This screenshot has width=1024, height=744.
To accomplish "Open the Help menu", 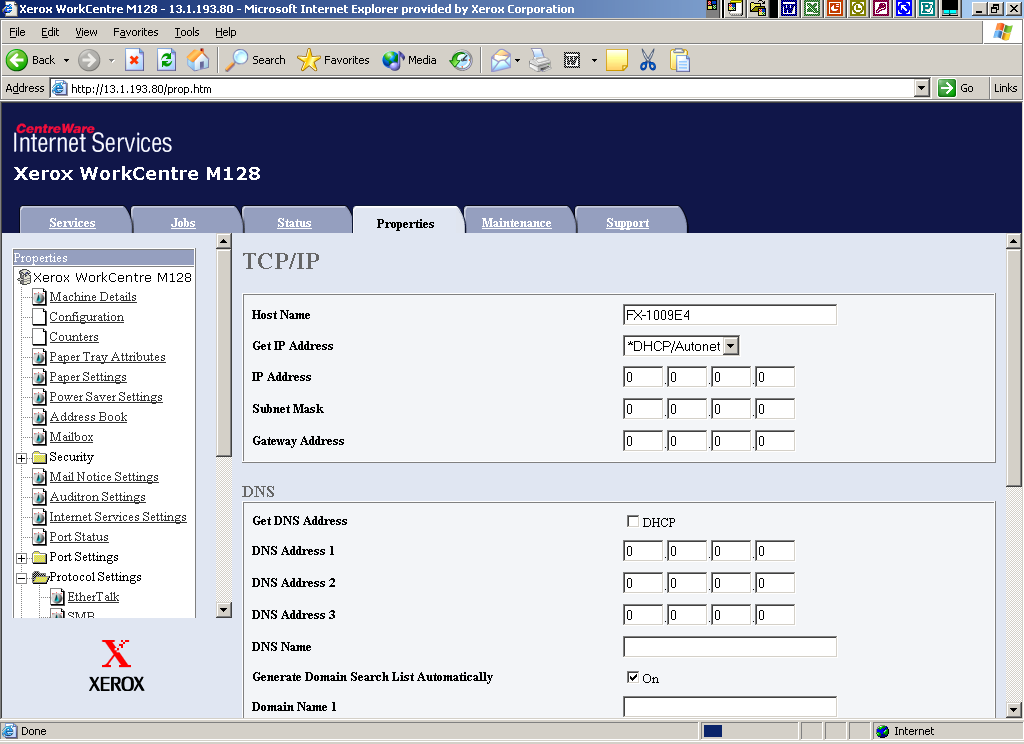I will (225, 32).
